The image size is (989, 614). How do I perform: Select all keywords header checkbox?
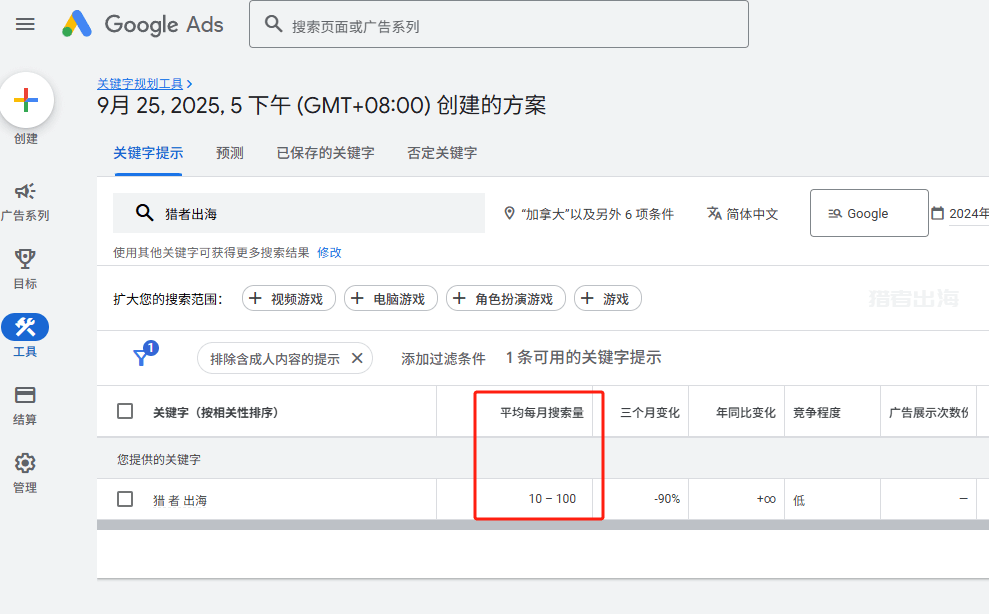pos(125,411)
